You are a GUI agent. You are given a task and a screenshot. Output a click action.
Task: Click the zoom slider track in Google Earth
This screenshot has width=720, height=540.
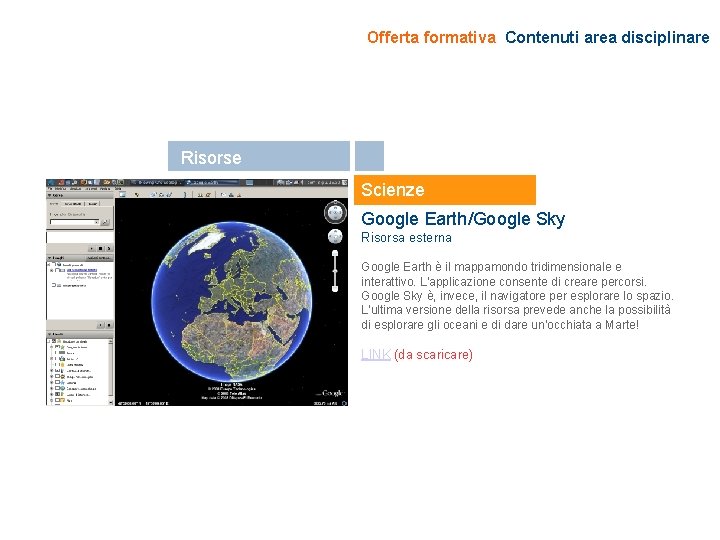click(x=335, y=271)
